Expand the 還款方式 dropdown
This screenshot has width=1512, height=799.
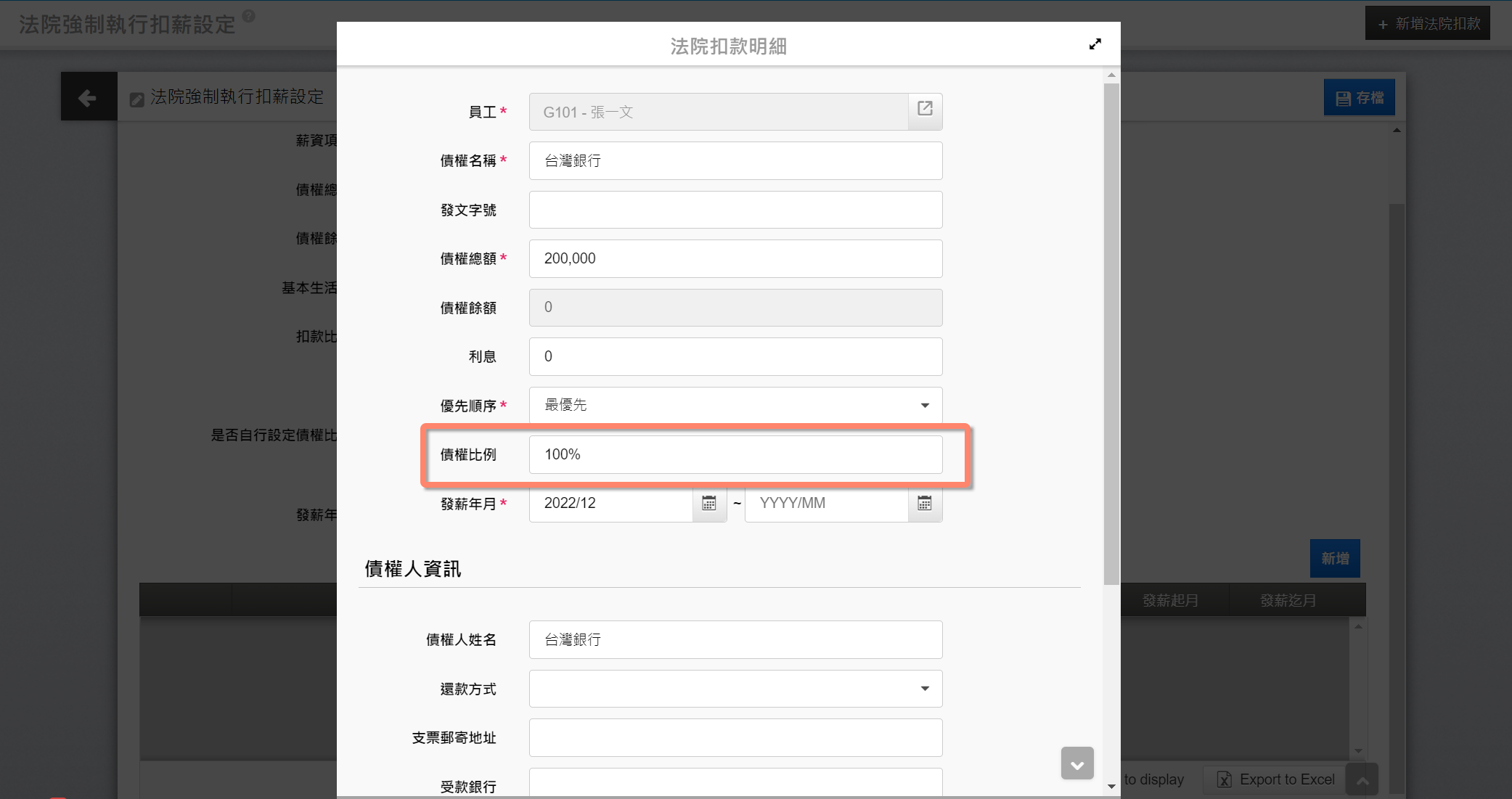click(x=735, y=688)
